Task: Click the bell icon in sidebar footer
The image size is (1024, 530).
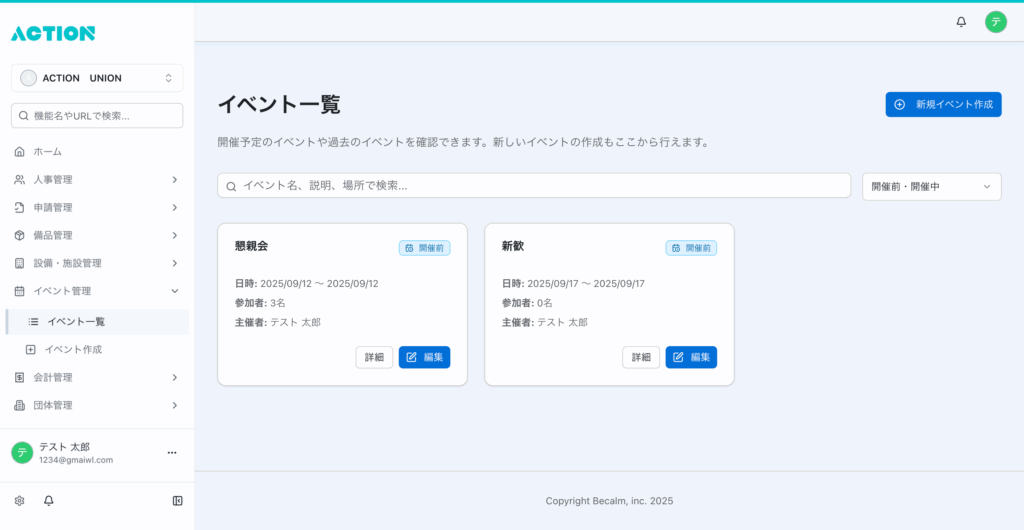Action: (48, 501)
